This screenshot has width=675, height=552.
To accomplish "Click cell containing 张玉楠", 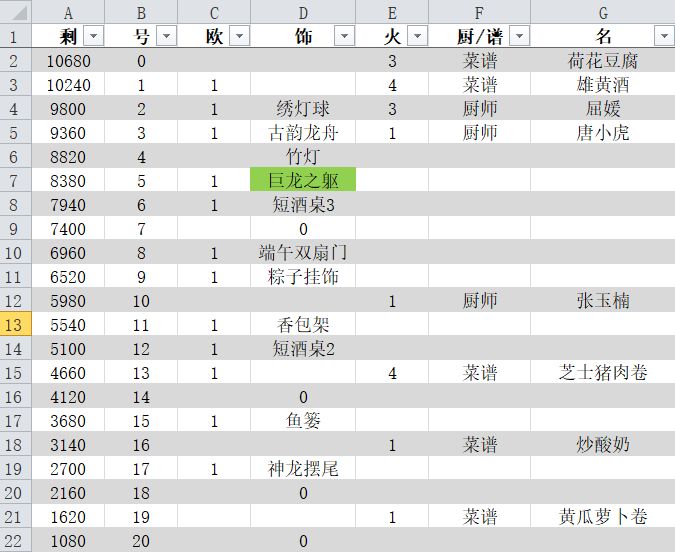I will pos(603,301).
